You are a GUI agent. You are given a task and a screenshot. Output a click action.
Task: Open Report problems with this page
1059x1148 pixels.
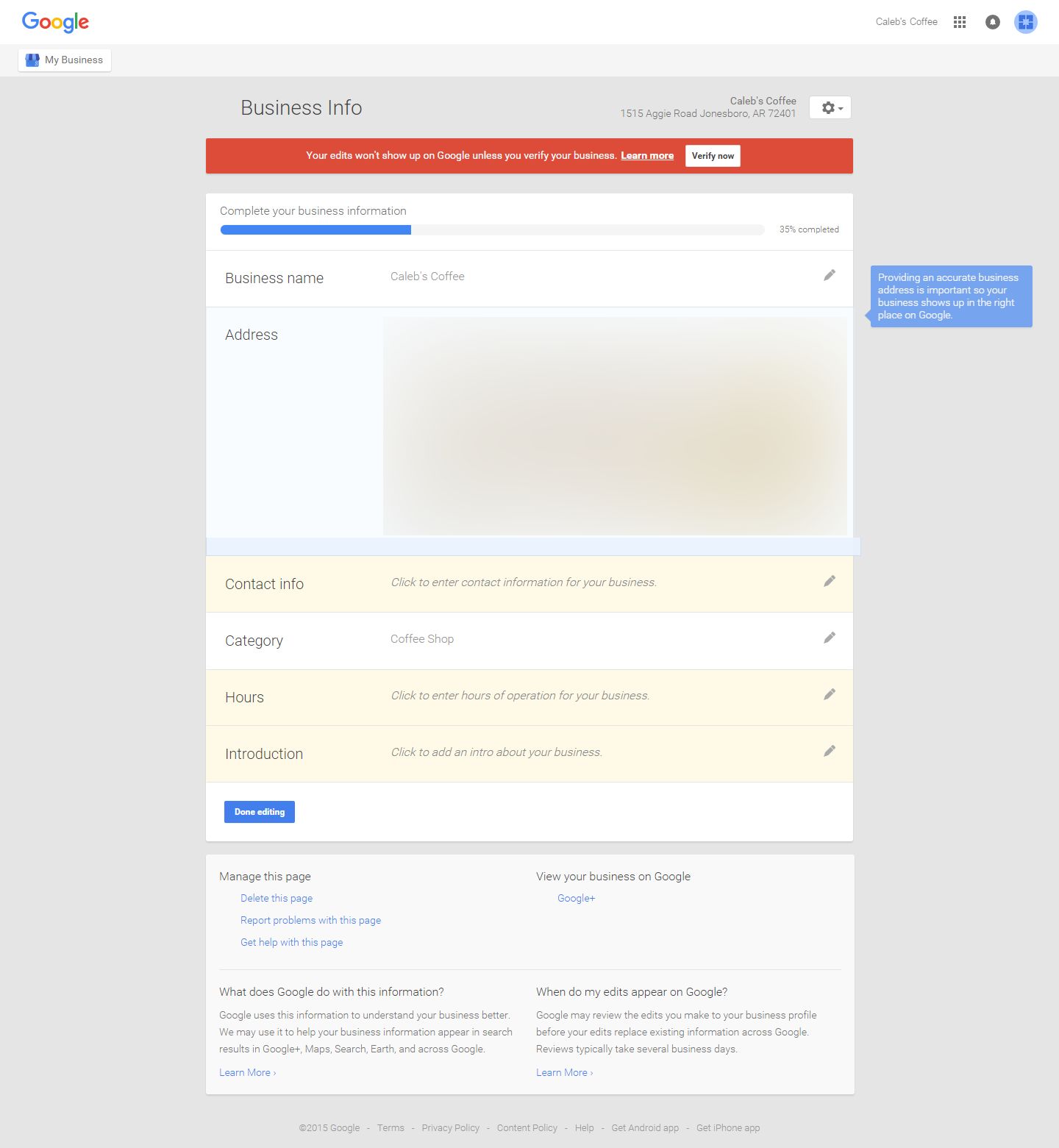(310, 920)
